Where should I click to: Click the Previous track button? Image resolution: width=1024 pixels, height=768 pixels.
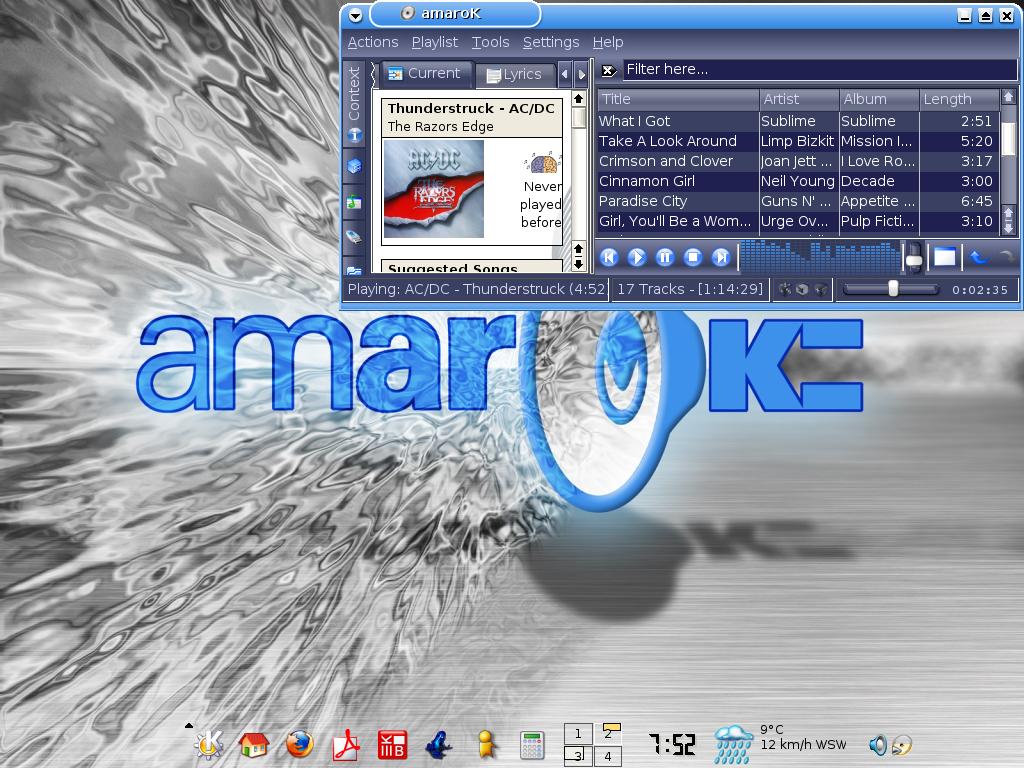(608, 258)
